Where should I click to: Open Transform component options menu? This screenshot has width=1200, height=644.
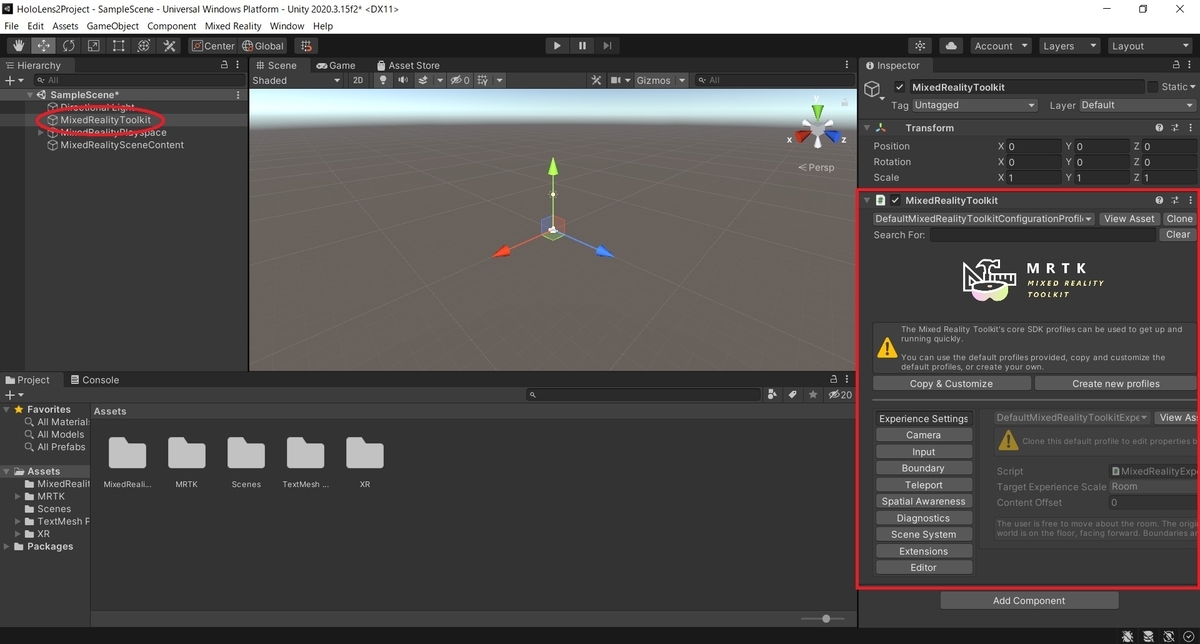coord(1190,128)
